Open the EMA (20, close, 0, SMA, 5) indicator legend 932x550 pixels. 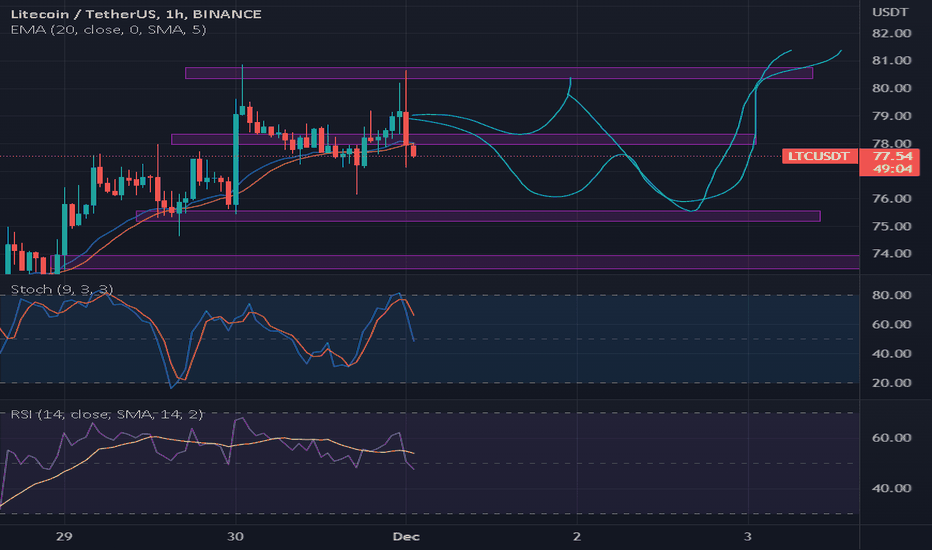pos(108,29)
